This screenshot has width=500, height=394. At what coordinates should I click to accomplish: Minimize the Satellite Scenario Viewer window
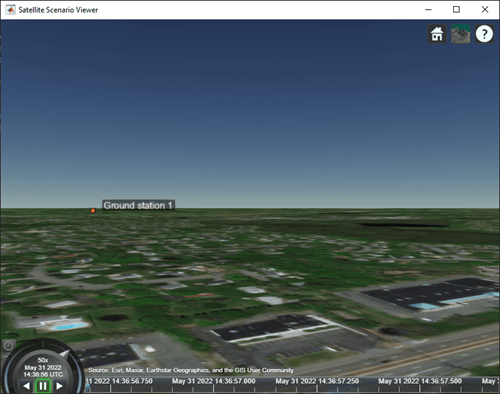click(x=428, y=10)
